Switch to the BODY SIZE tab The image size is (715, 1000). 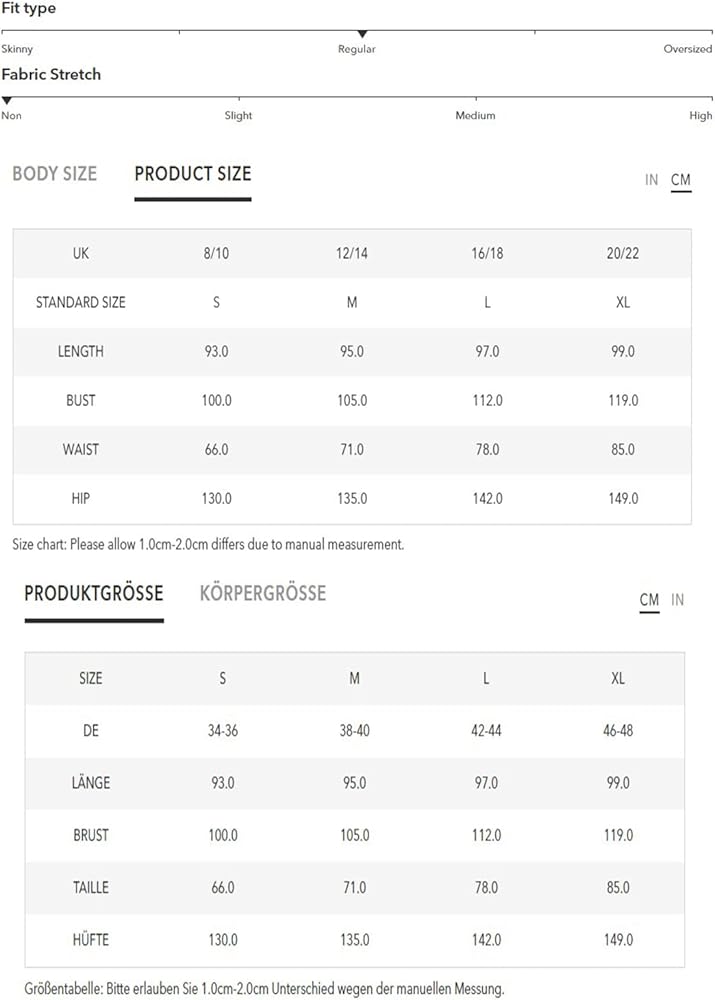[x=55, y=174]
